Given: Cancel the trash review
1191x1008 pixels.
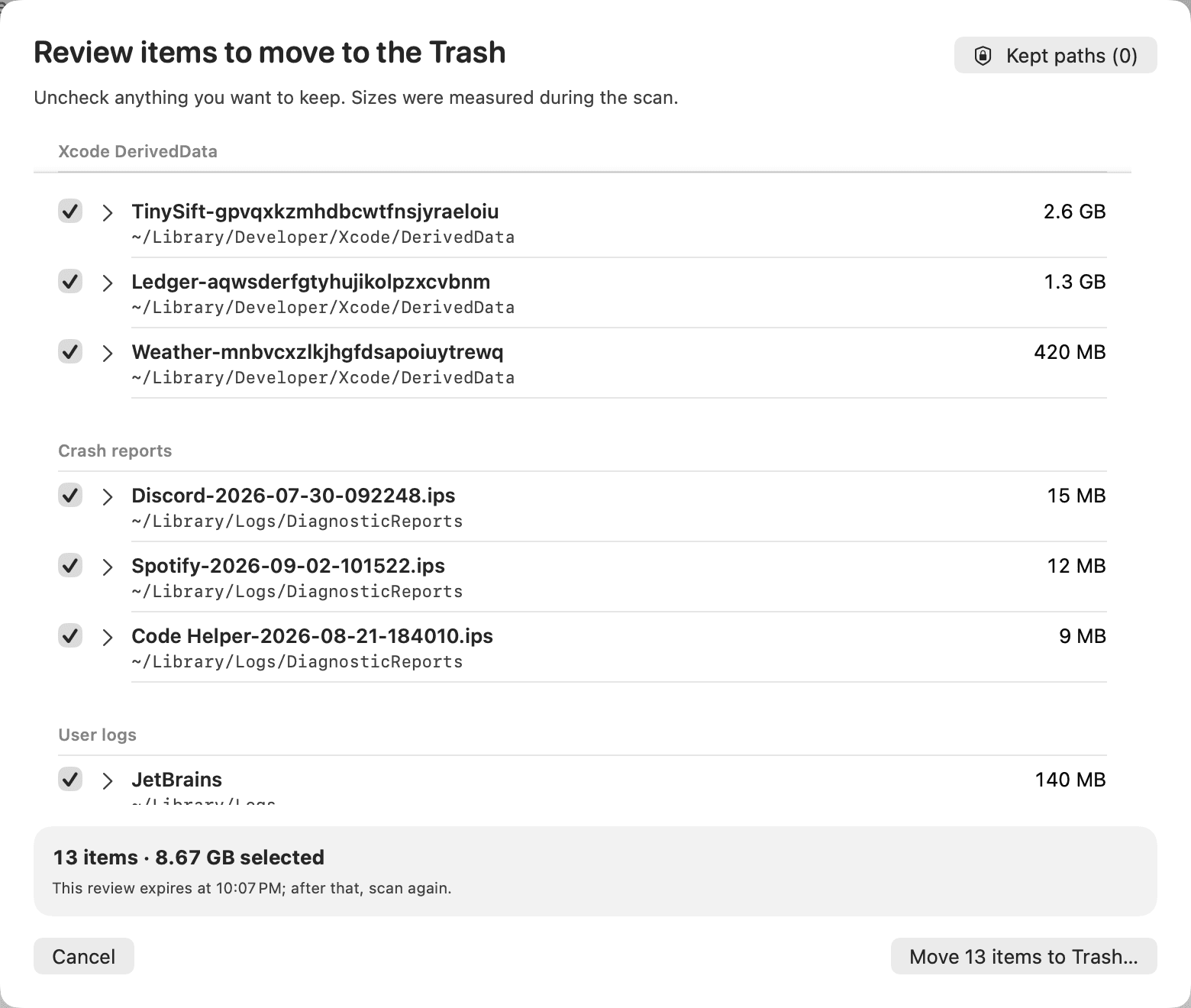Looking at the screenshot, I should coord(84,956).
